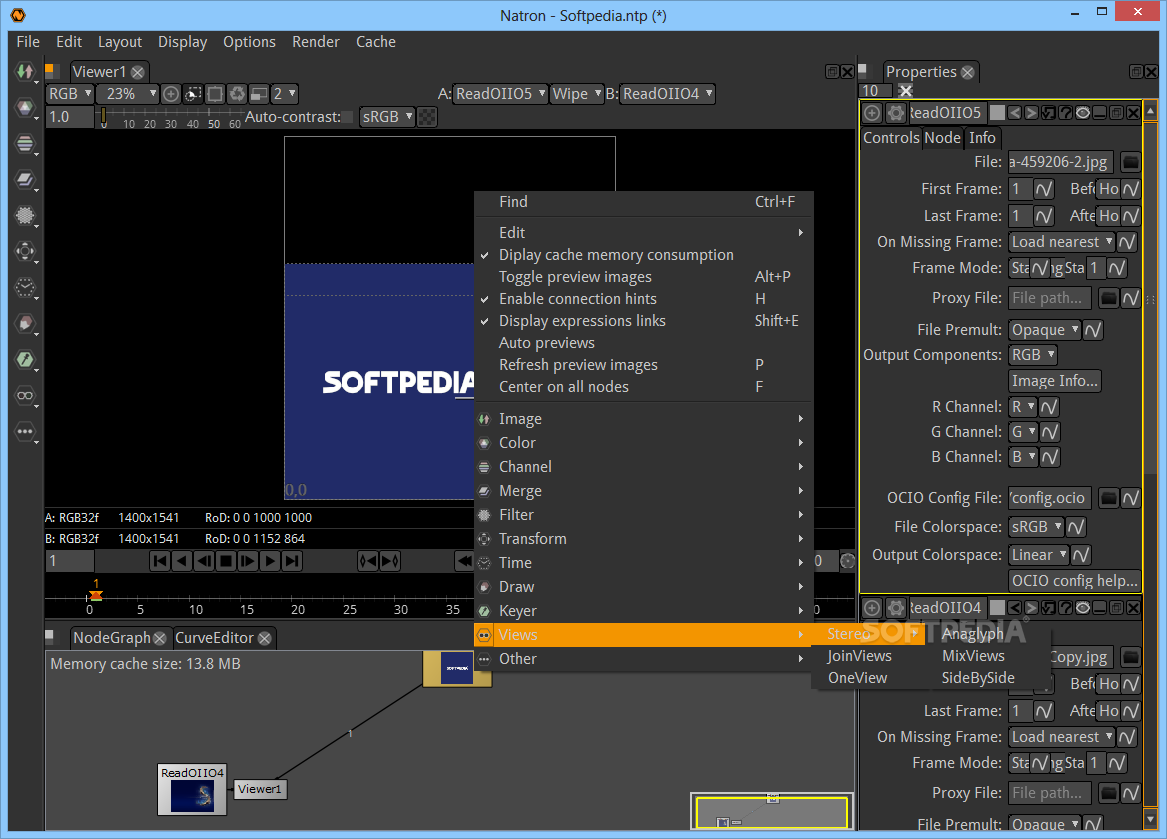Screen dimensions: 1167x839
Task: Open the Channel nodes toolbar button
Action: (25, 144)
